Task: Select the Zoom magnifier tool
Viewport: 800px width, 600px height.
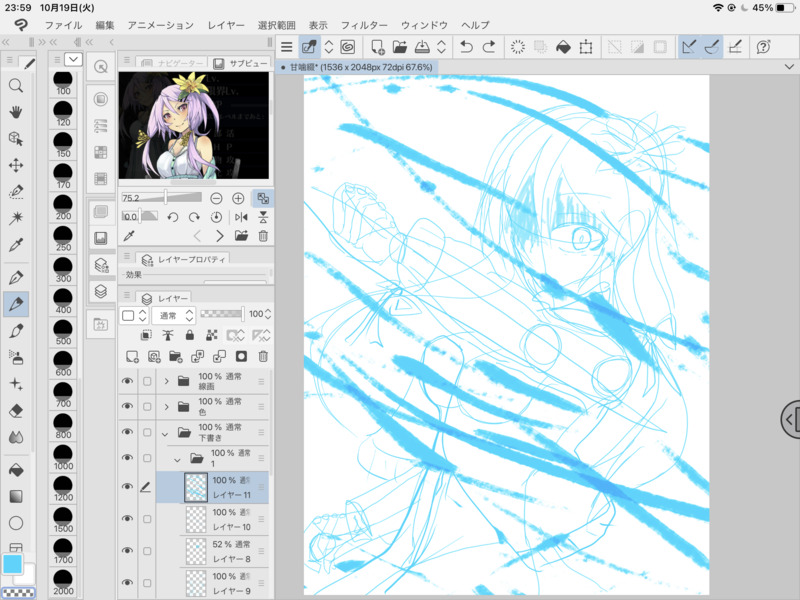Action: click(x=16, y=86)
